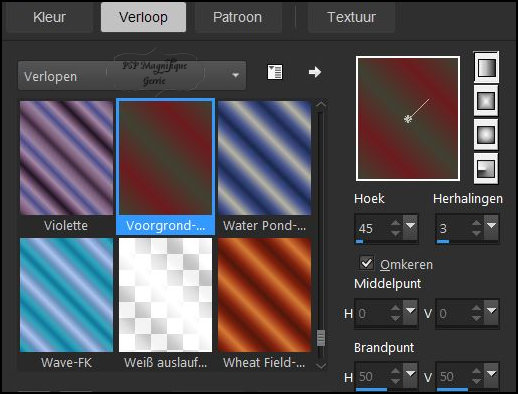Open the Hoek value dropdown arrow

pos(410,226)
